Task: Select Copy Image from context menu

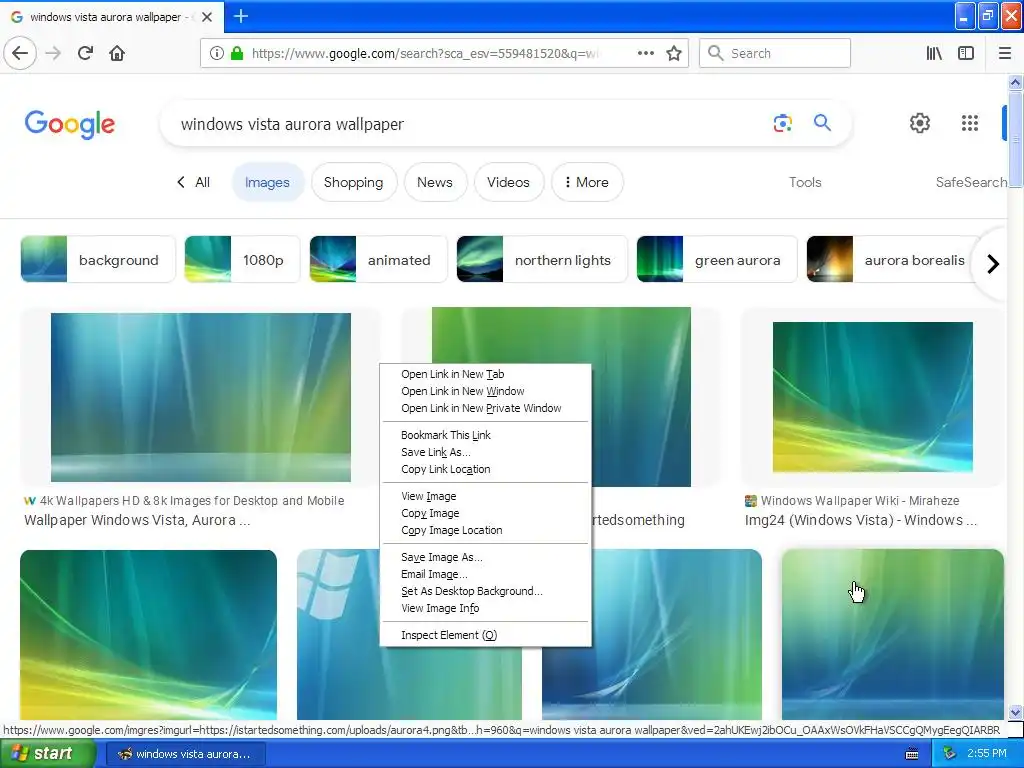Action: point(485,513)
